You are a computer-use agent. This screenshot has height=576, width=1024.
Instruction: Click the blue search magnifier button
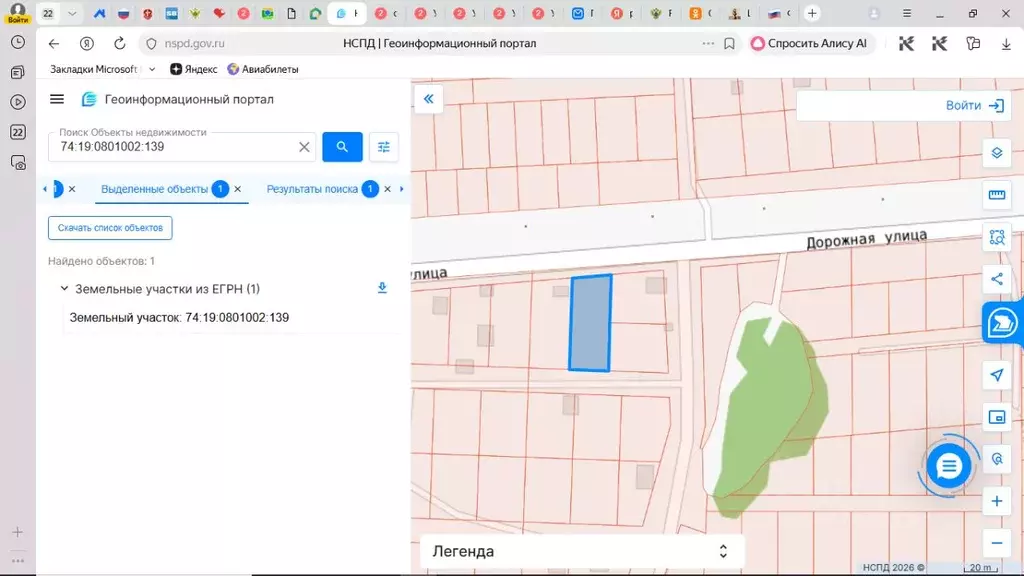342,147
